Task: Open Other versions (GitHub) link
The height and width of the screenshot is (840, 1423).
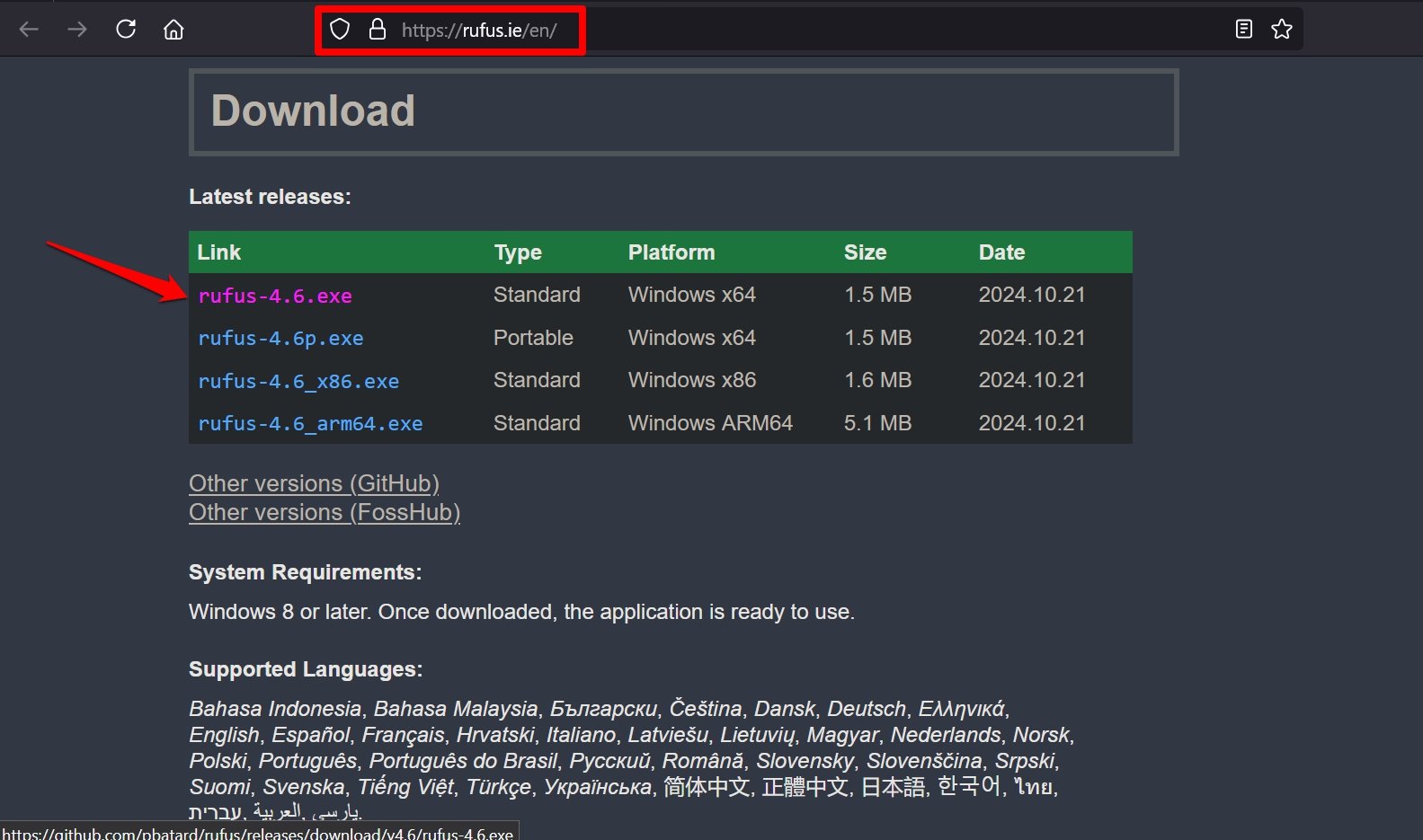Action: click(314, 483)
